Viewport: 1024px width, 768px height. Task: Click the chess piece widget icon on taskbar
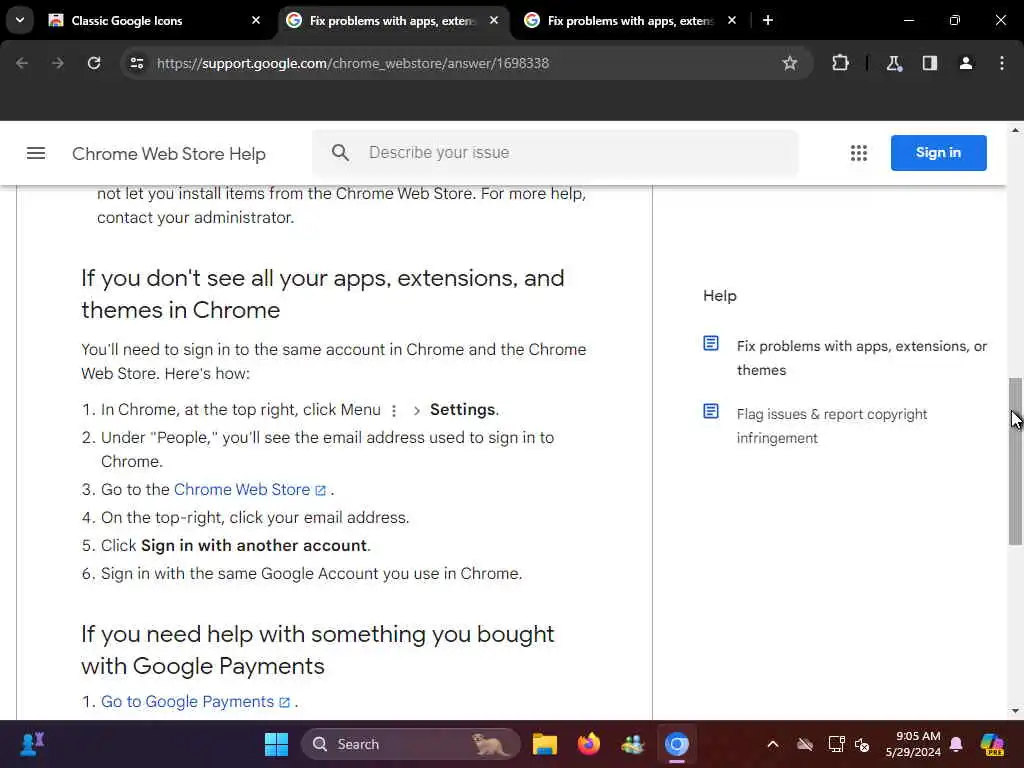click(x=33, y=744)
